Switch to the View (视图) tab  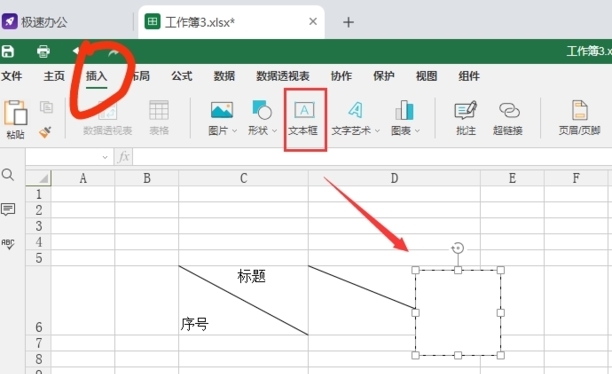pyautogui.click(x=427, y=76)
